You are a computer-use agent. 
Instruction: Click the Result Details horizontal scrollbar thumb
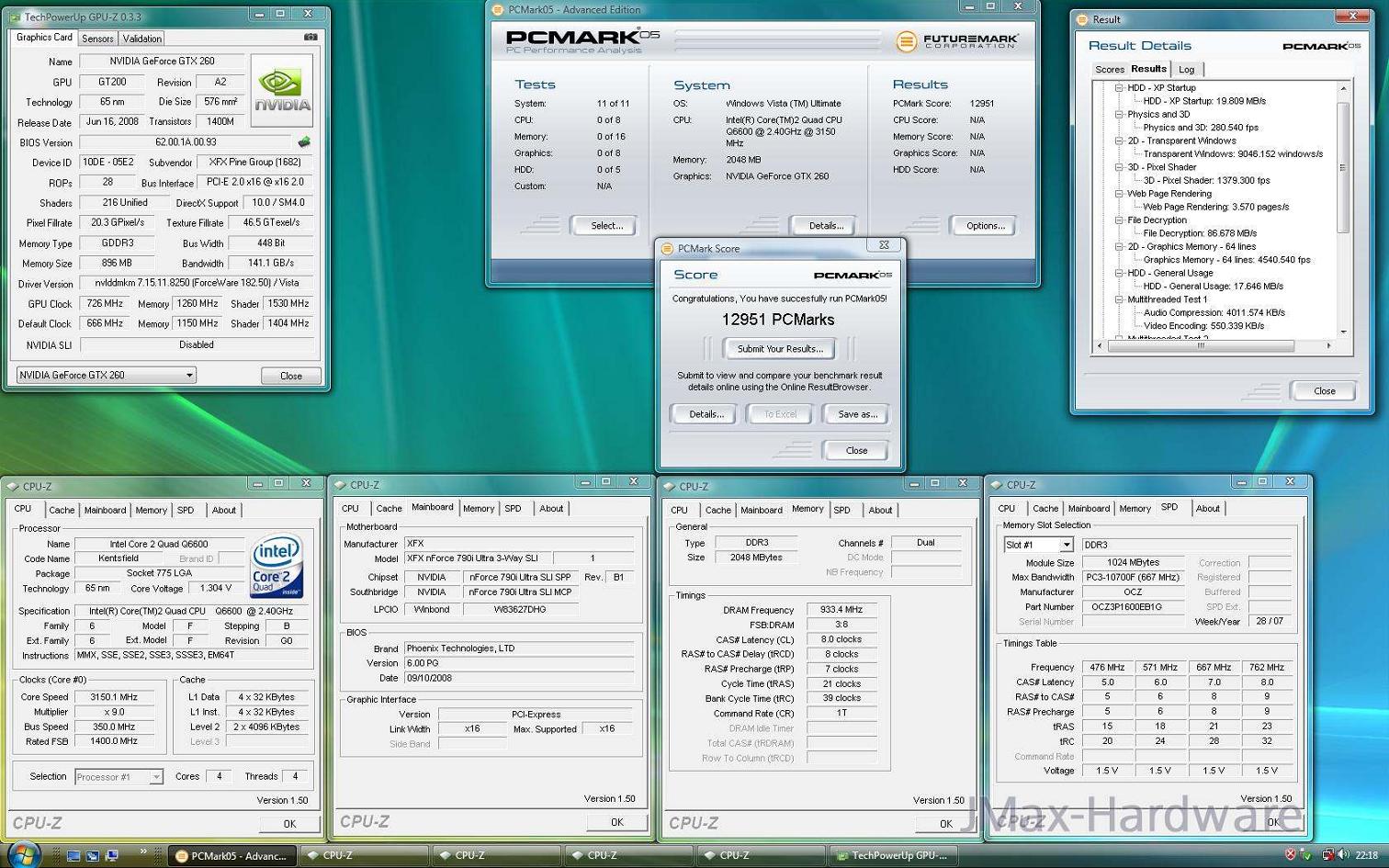click(1200, 346)
